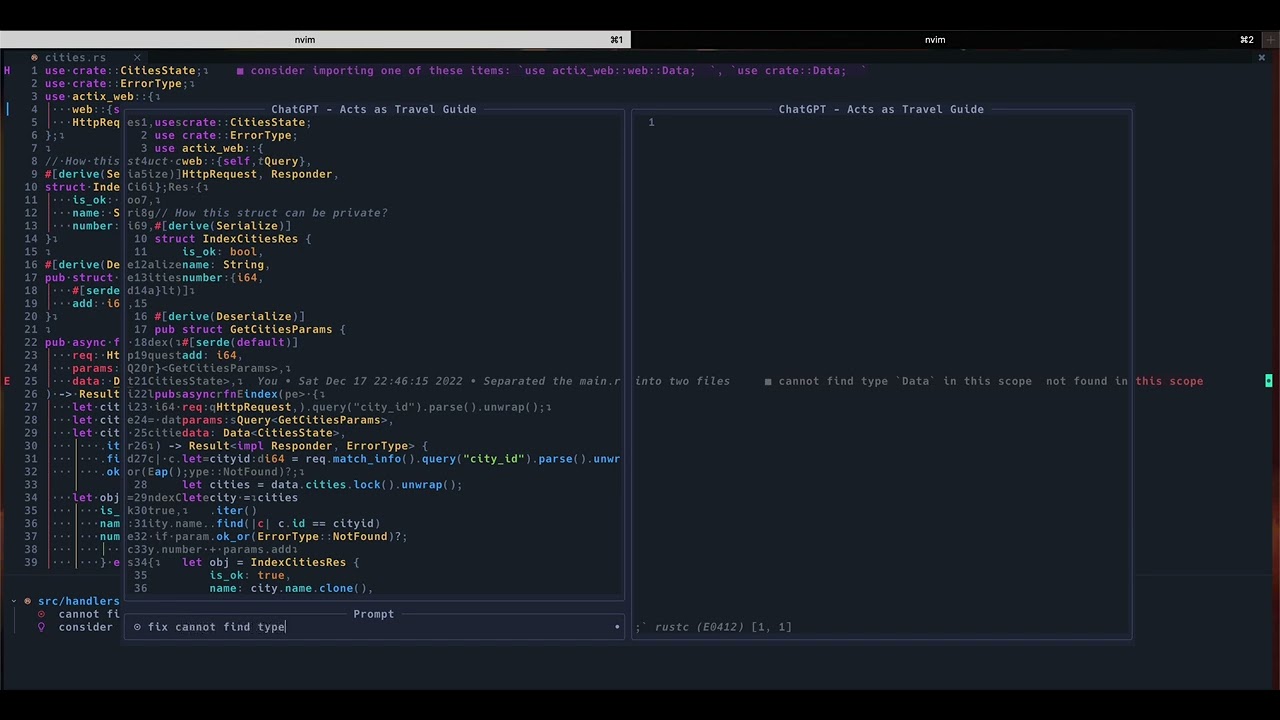
Task: Click the Prompt input containing 'fix cannot find type'
Action: click(374, 627)
